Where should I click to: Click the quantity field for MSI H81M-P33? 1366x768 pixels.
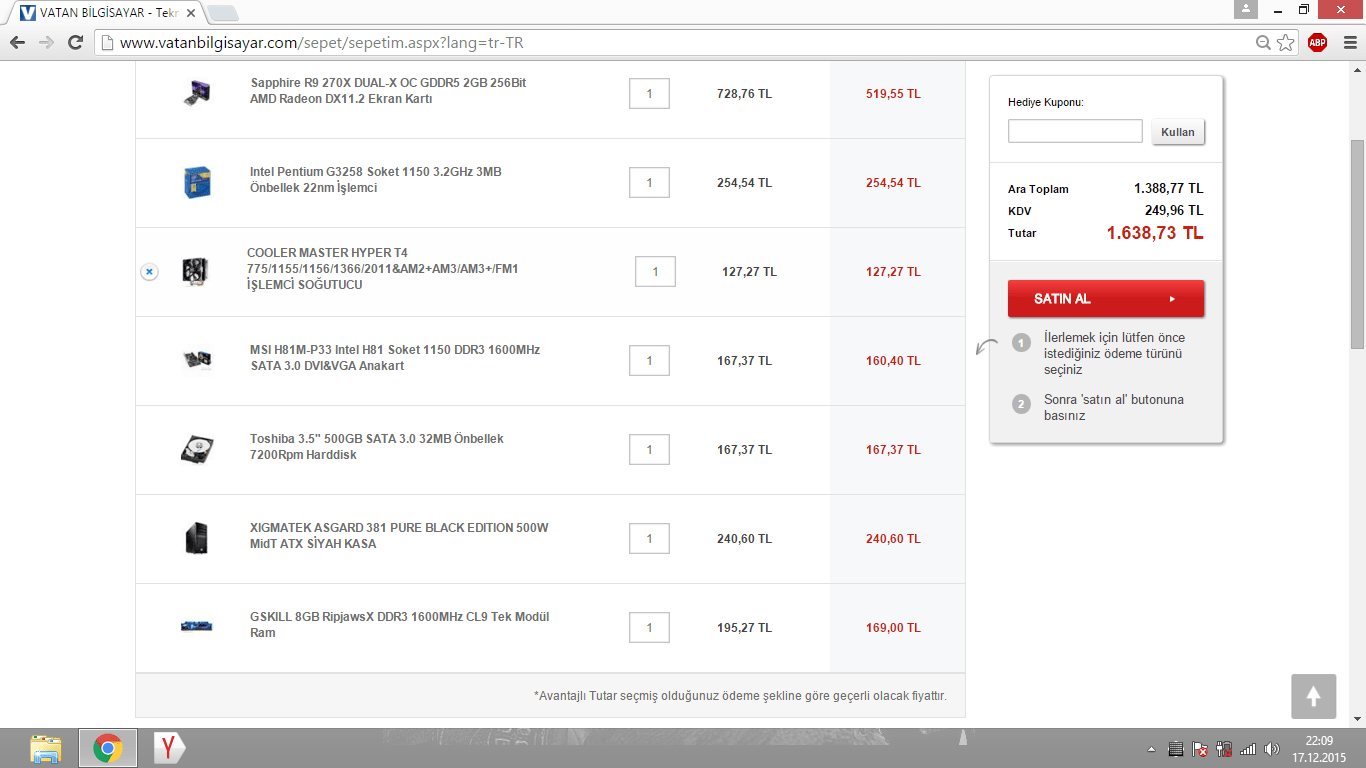tap(649, 361)
